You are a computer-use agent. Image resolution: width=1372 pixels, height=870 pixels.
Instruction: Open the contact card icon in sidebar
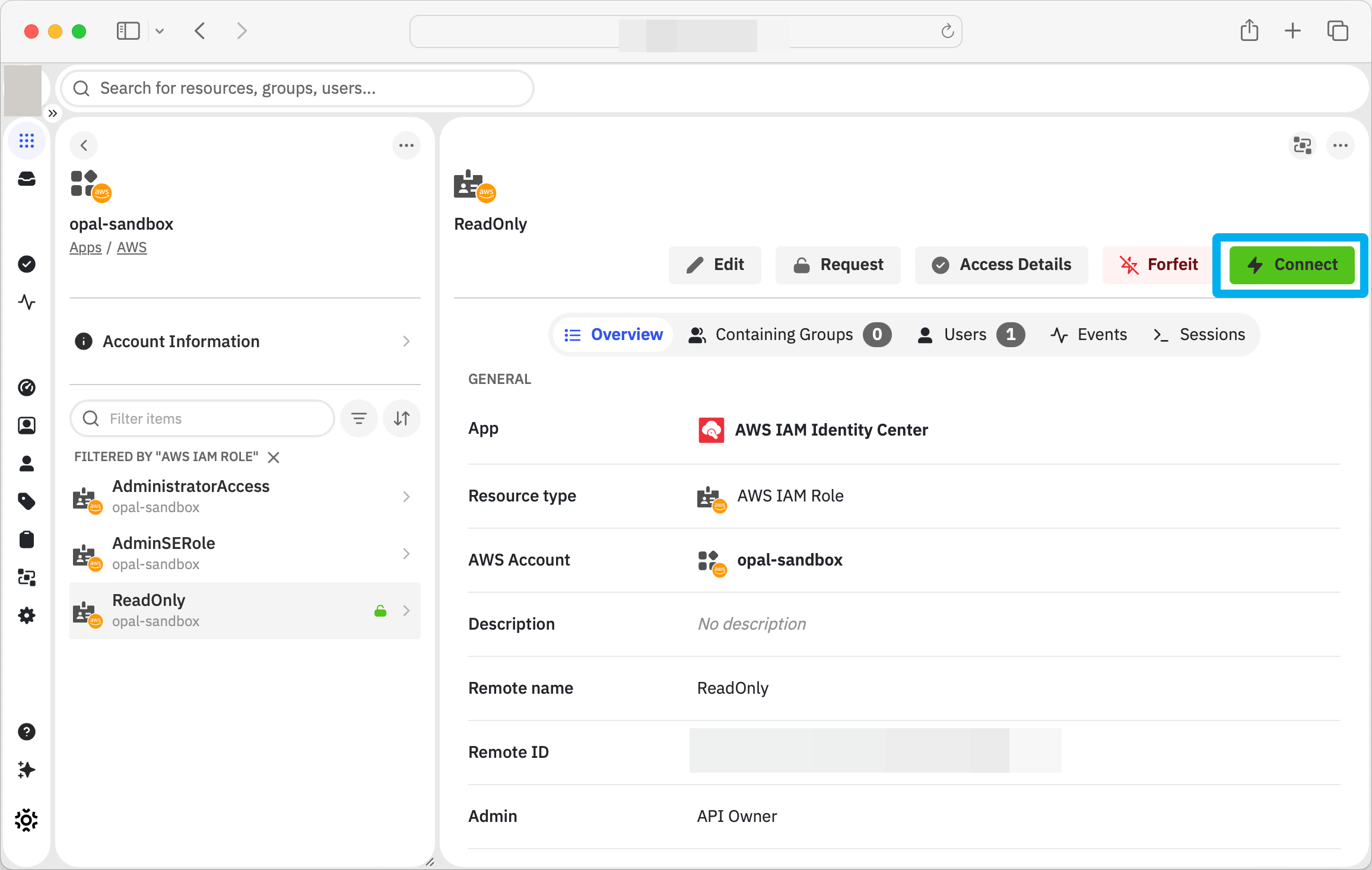(x=27, y=426)
